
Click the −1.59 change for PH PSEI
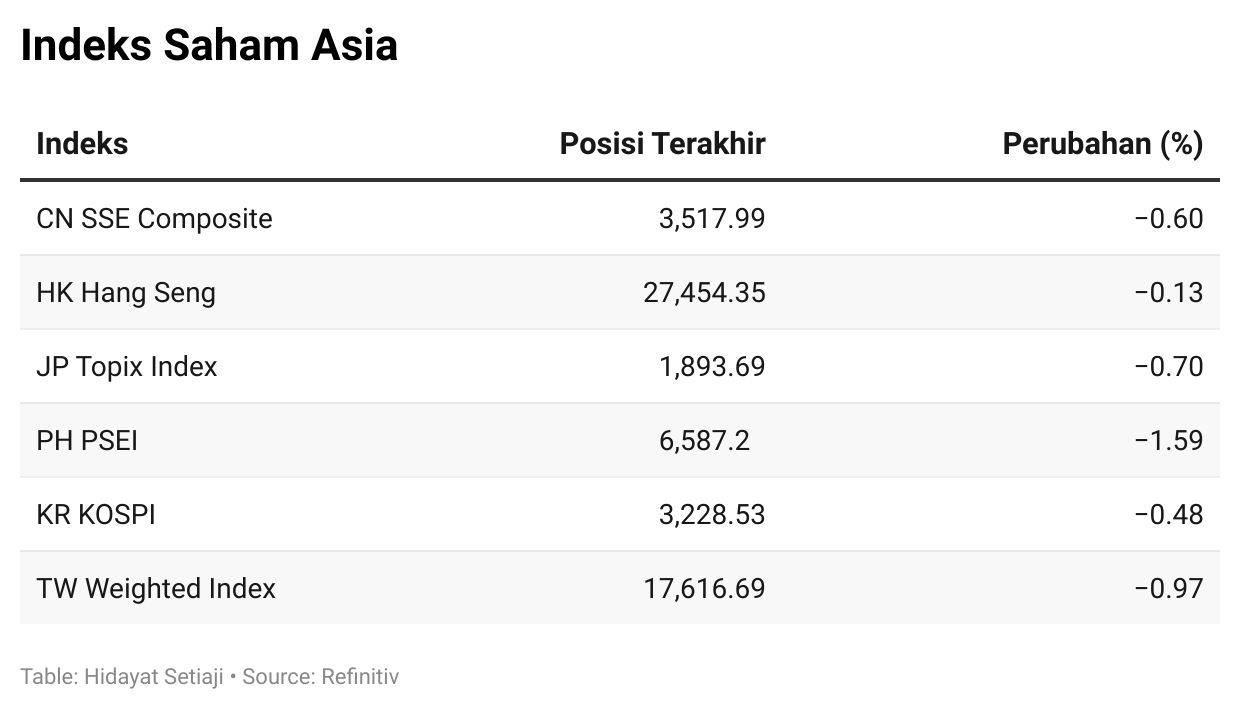click(1169, 441)
